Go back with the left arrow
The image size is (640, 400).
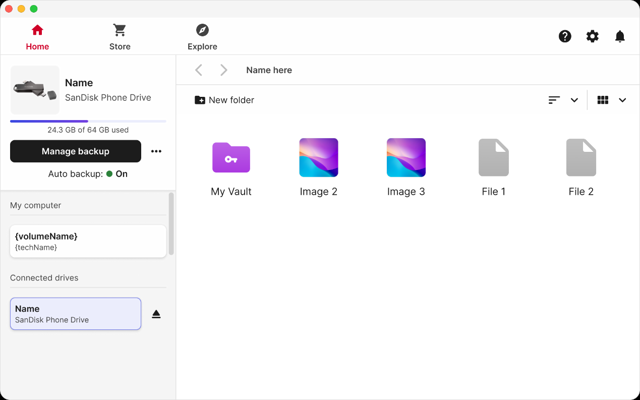pos(199,70)
